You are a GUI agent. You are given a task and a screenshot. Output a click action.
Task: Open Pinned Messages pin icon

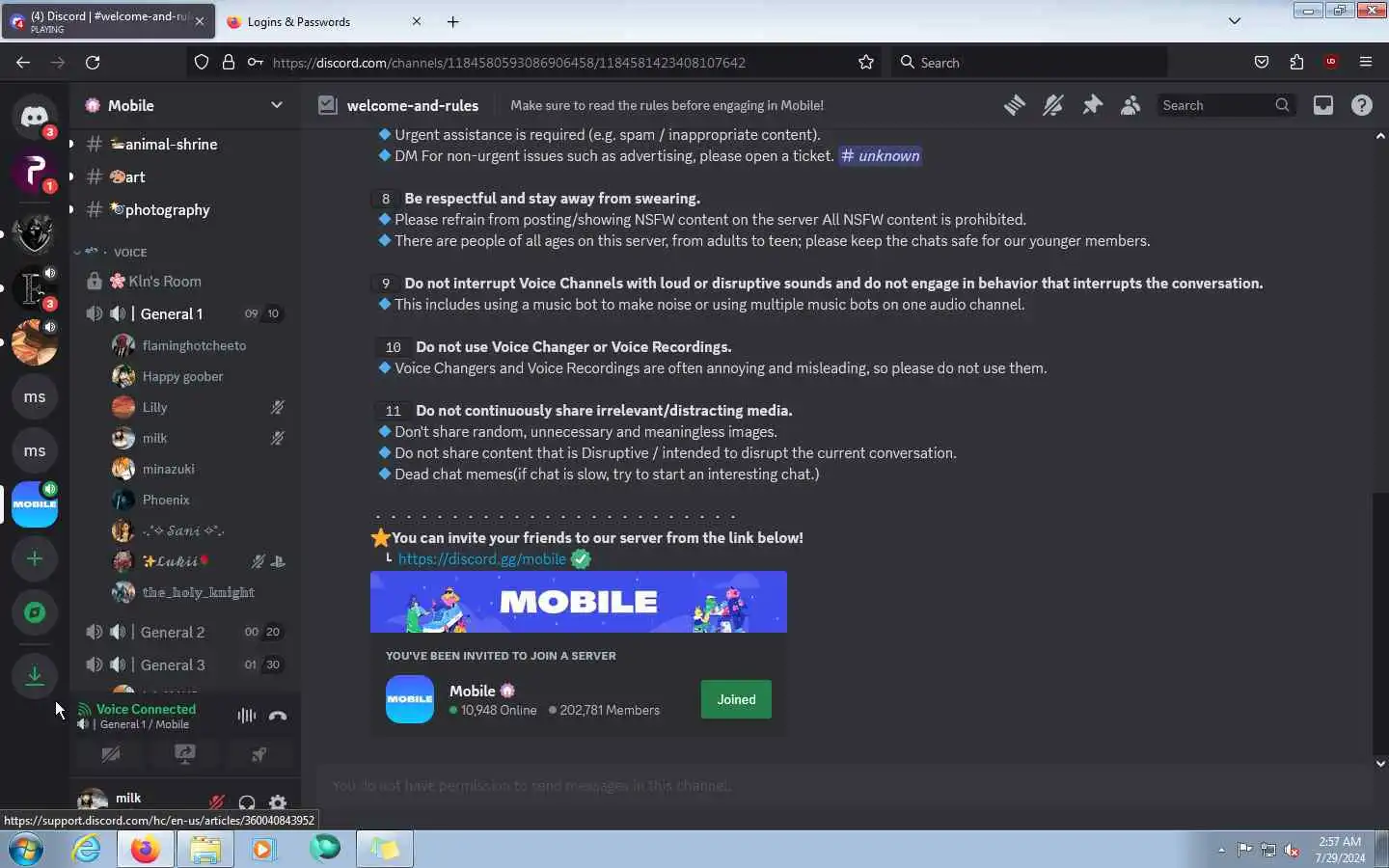tap(1092, 105)
